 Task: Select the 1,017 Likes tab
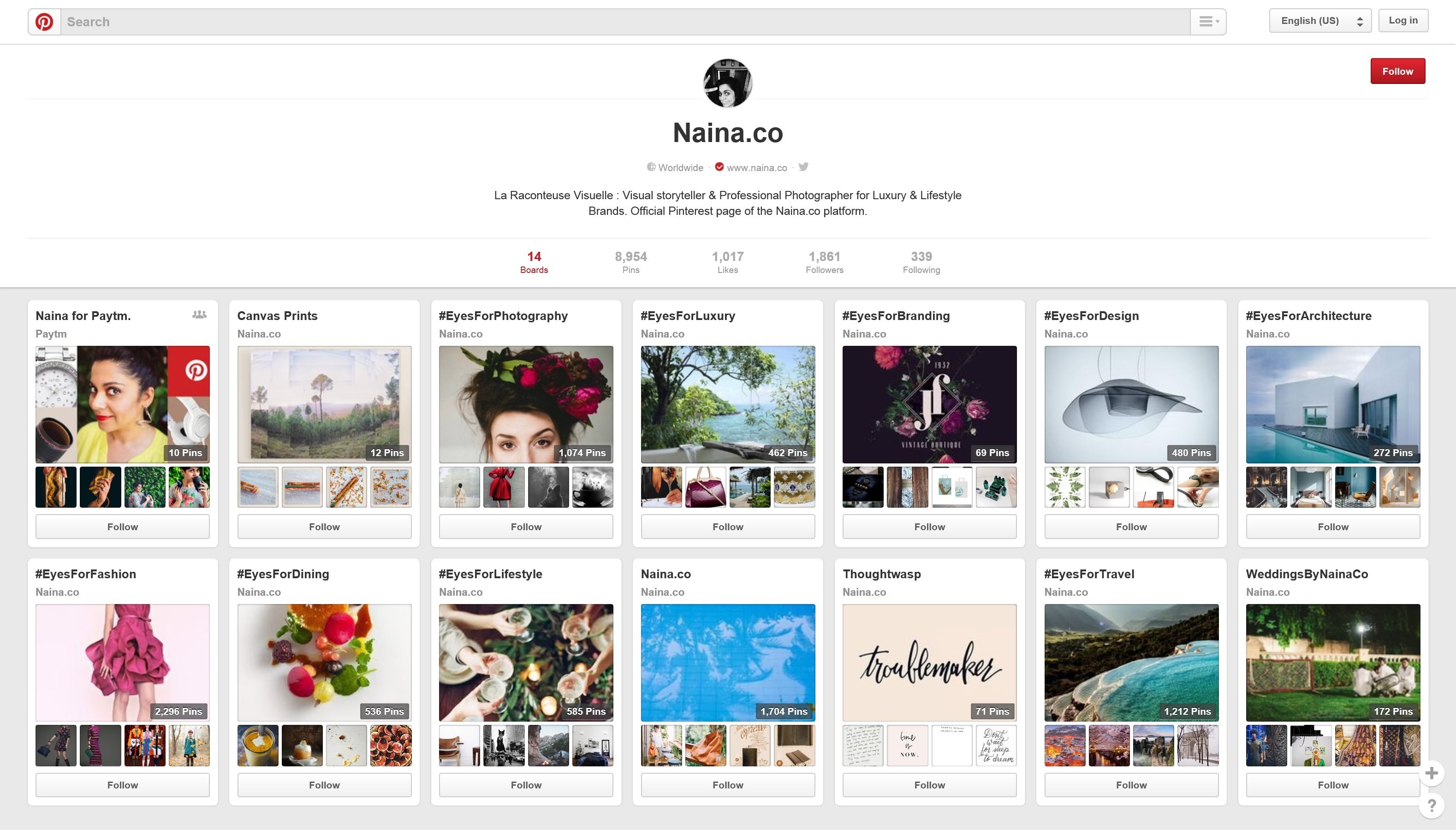(x=727, y=262)
